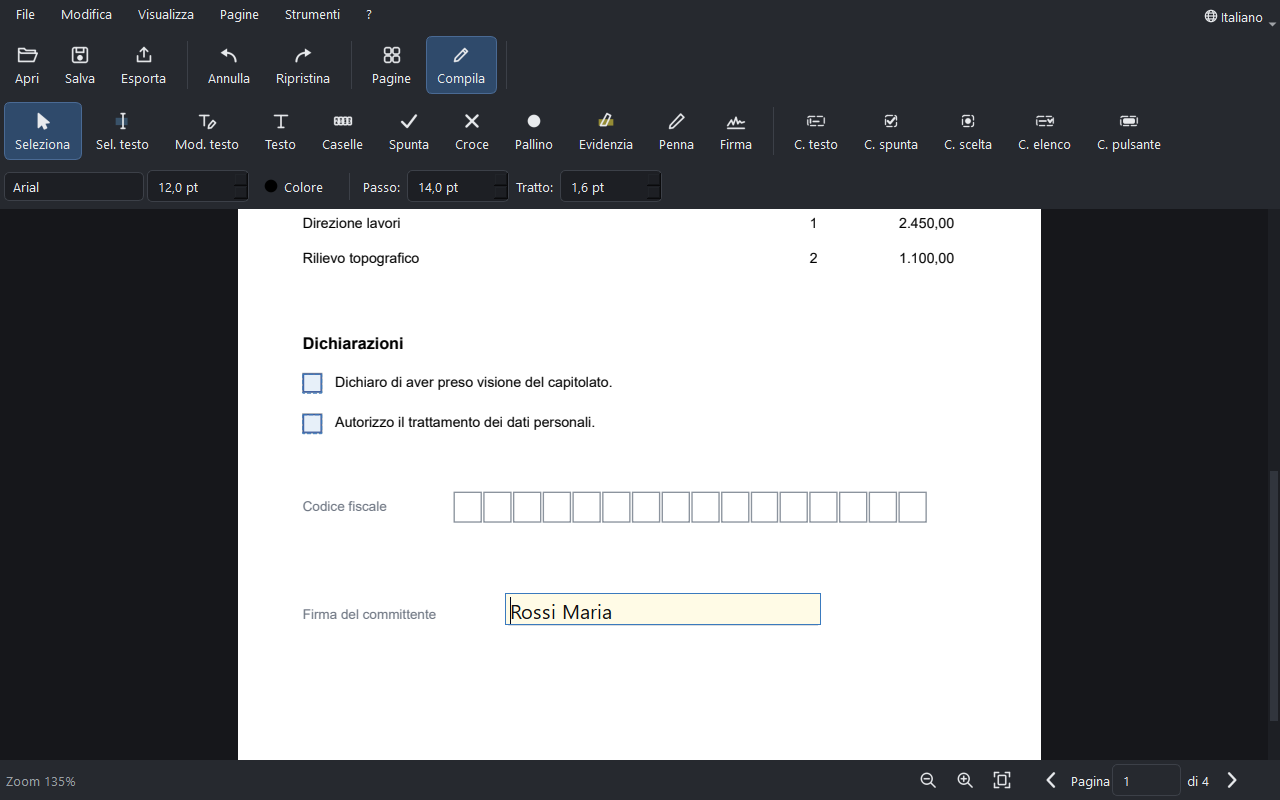Select the Pallino dot tool

(x=534, y=131)
